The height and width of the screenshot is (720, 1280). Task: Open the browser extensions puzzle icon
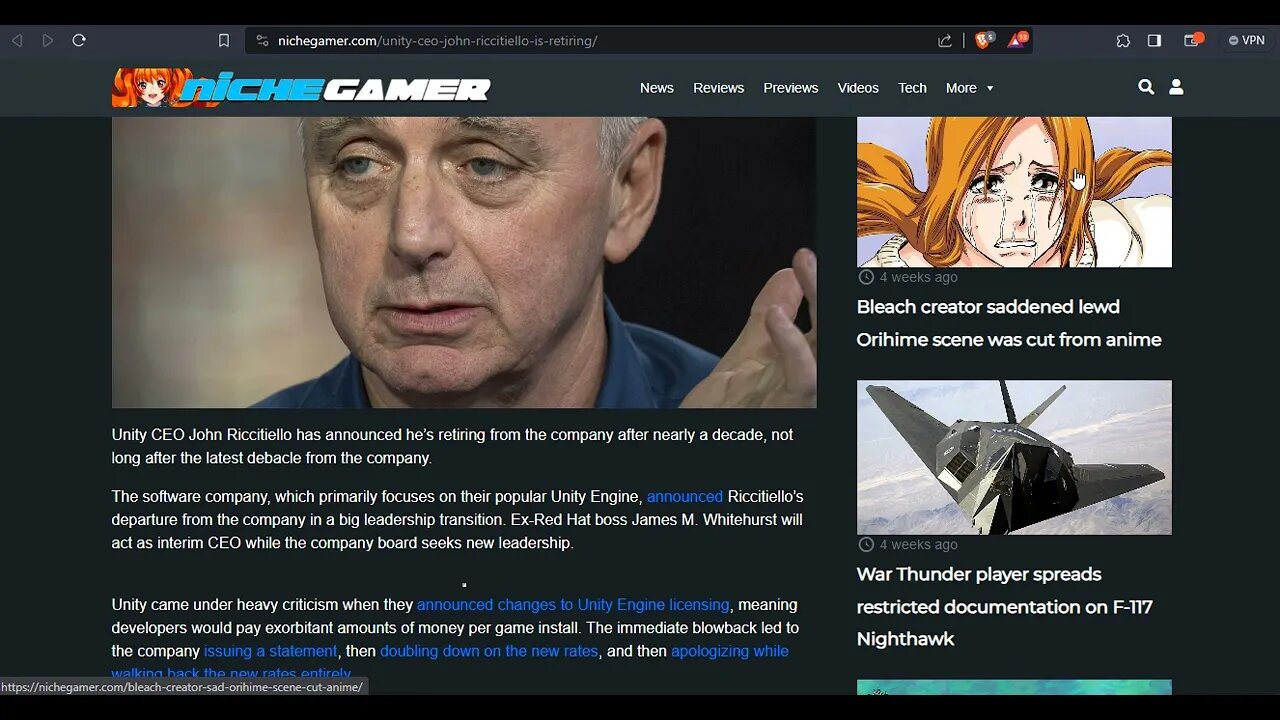(x=1123, y=41)
